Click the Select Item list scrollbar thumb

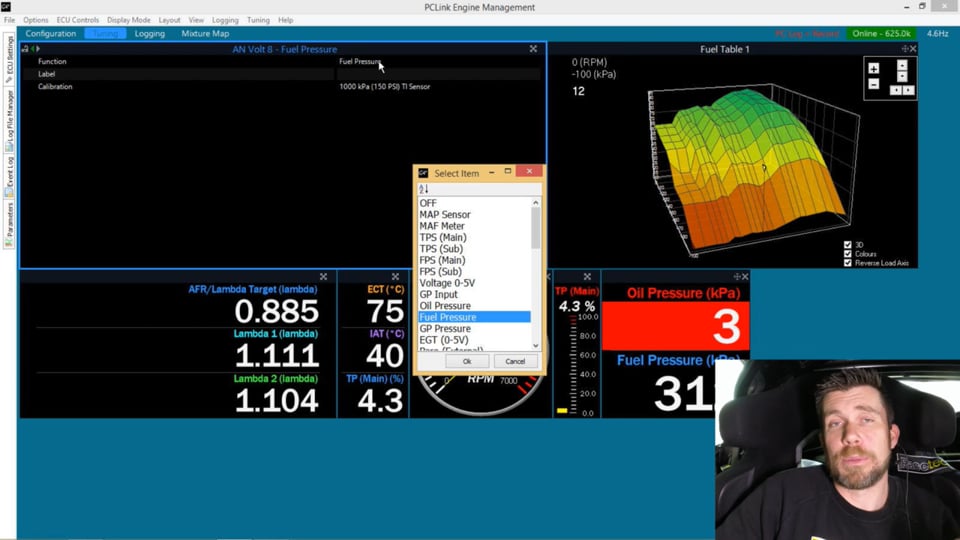click(x=536, y=228)
